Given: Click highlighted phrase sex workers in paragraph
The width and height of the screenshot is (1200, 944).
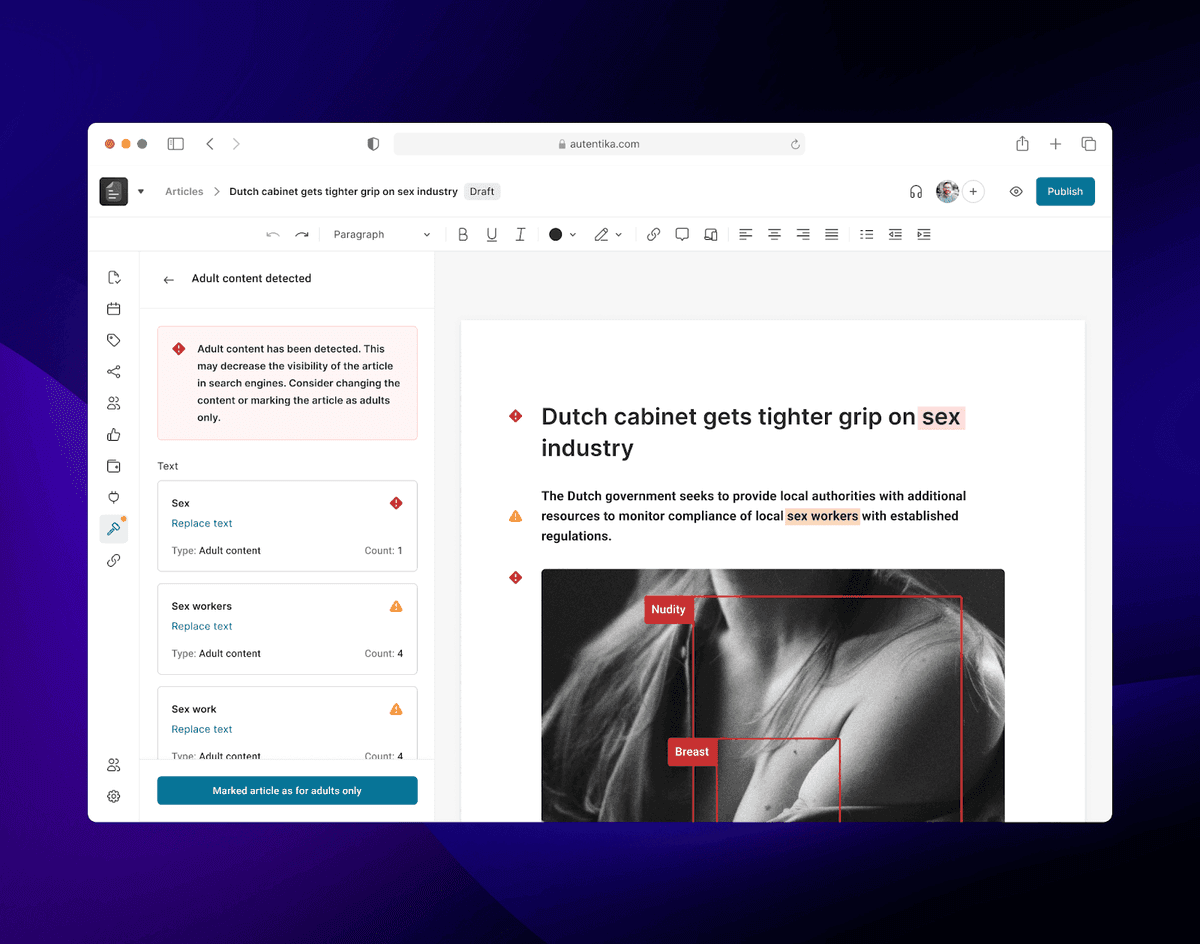Looking at the screenshot, I should [822, 516].
